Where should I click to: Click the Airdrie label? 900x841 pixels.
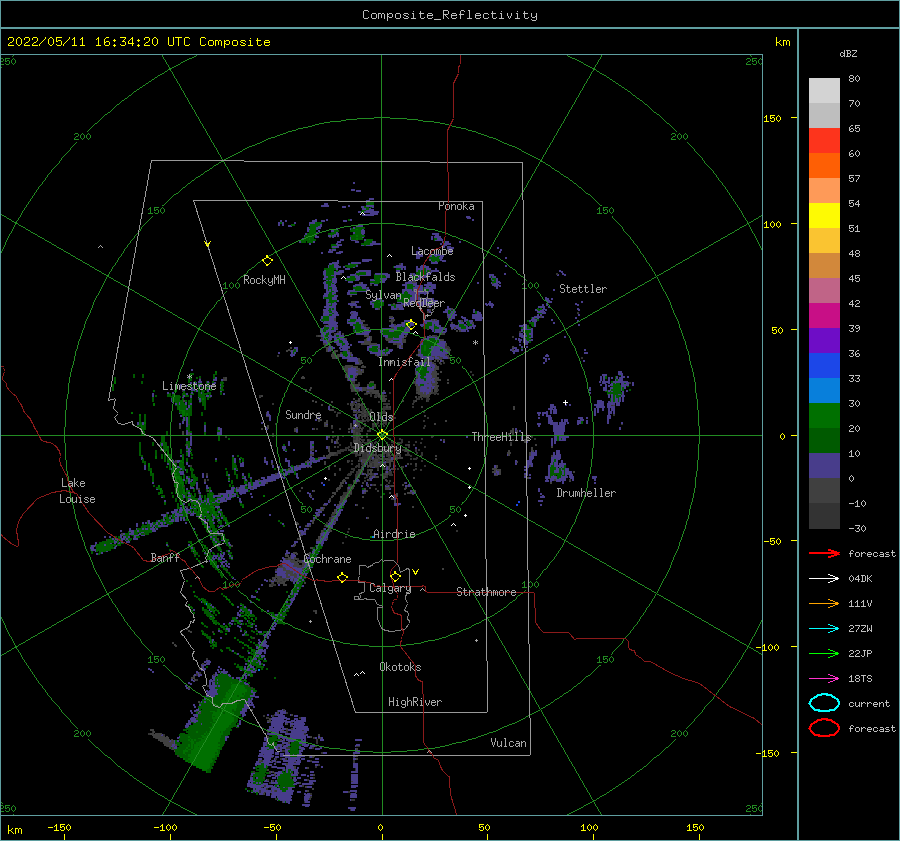coord(394,534)
